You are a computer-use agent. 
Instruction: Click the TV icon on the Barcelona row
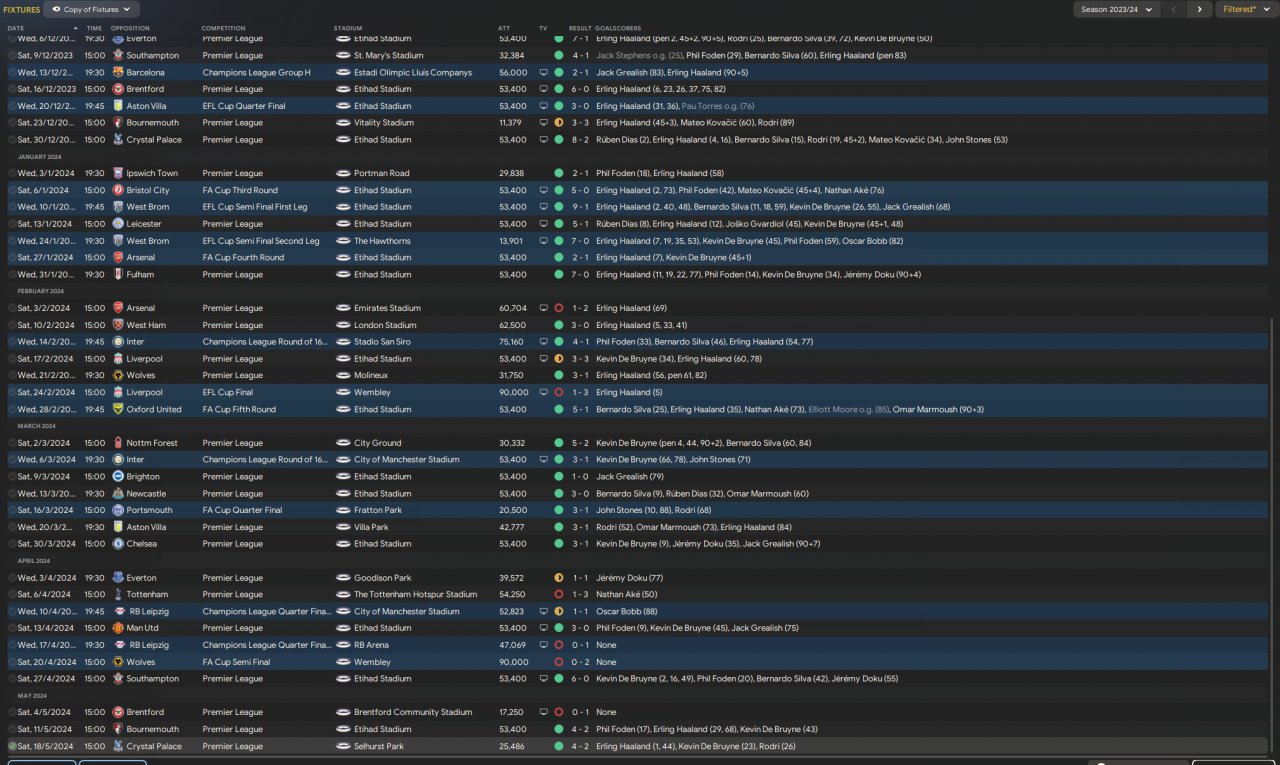click(x=544, y=73)
